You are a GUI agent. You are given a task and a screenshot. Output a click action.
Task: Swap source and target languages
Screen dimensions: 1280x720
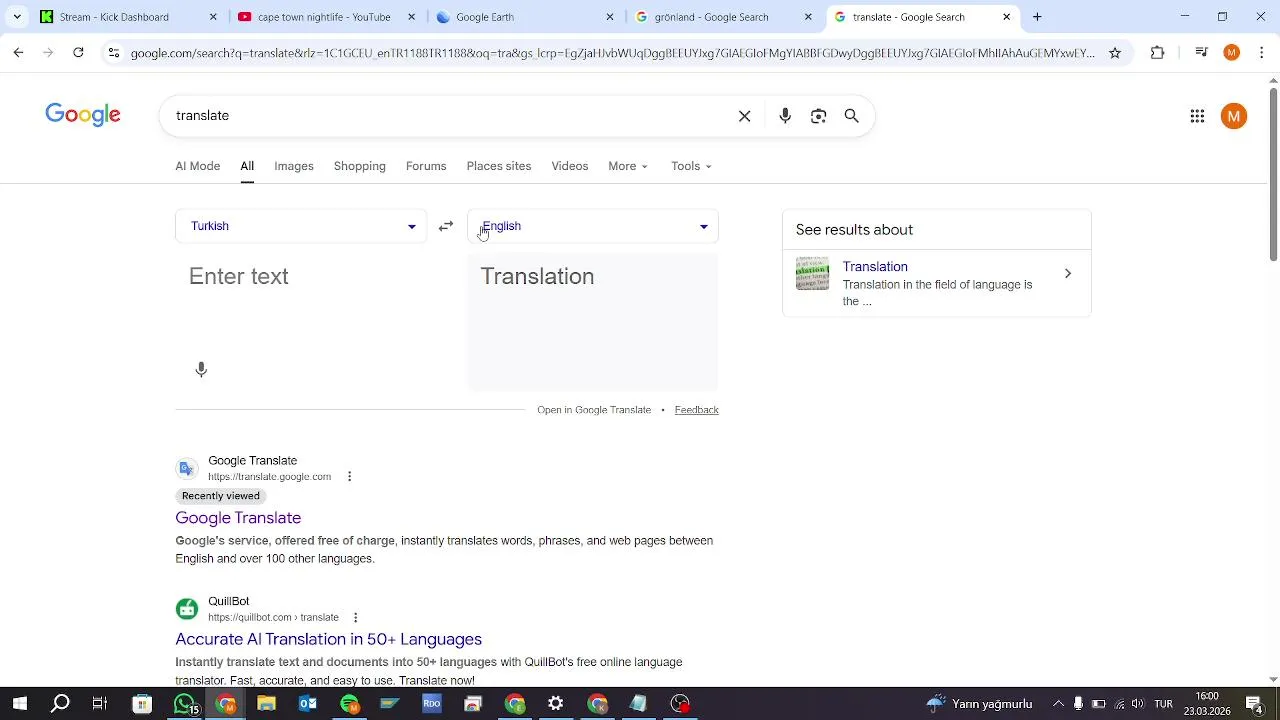click(x=446, y=226)
